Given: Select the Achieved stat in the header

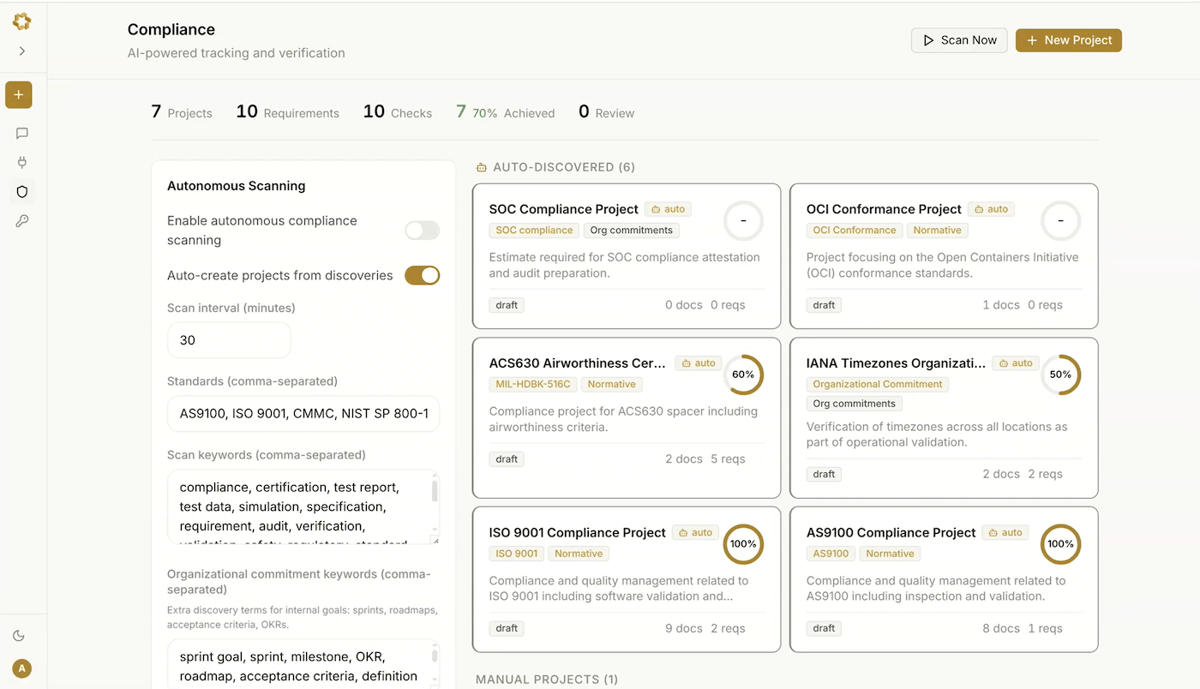Looking at the screenshot, I should click(x=505, y=112).
